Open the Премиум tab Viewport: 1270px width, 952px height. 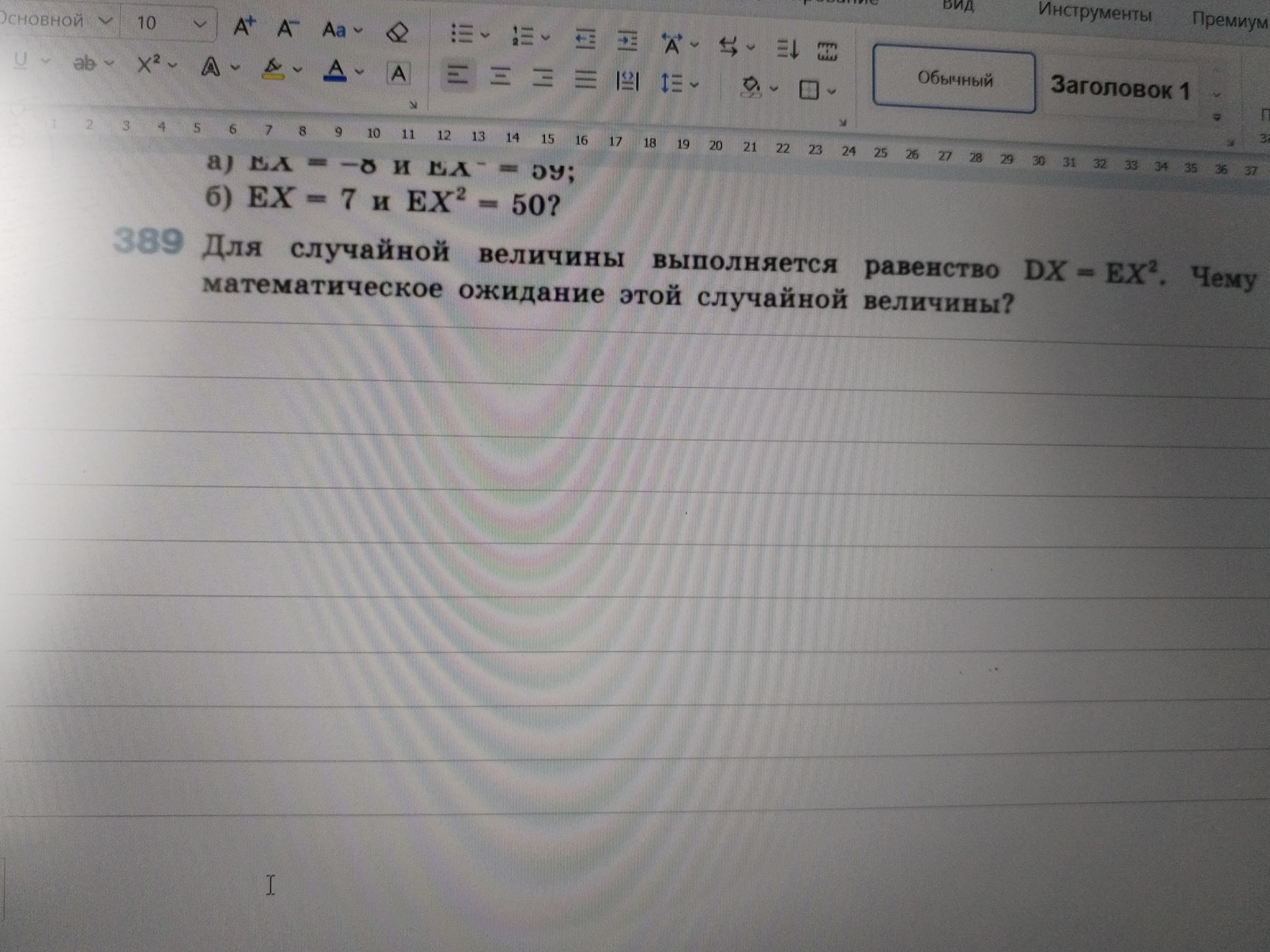[1229, 20]
